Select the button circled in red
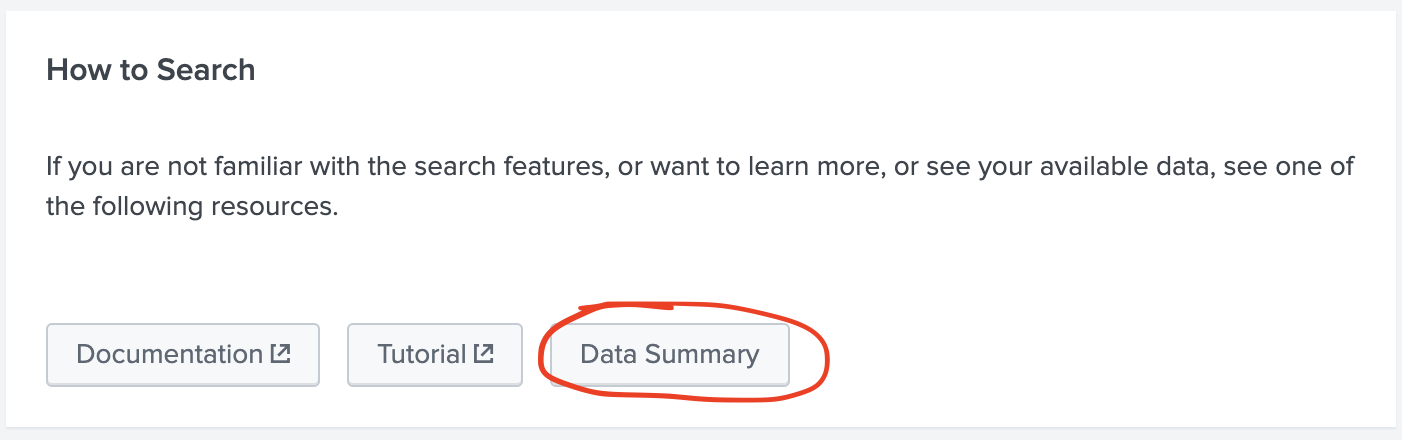This screenshot has height=440, width=1402. [669, 354]
